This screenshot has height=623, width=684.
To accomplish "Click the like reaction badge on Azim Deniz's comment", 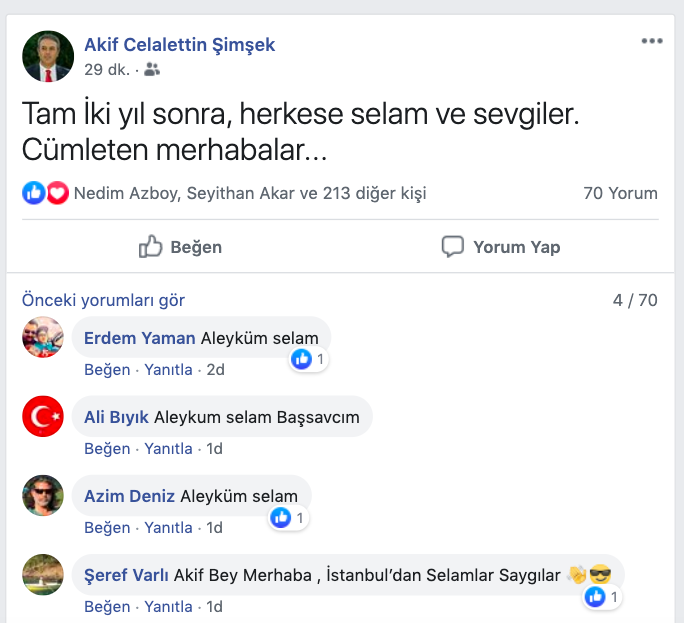I will point(282,517).
